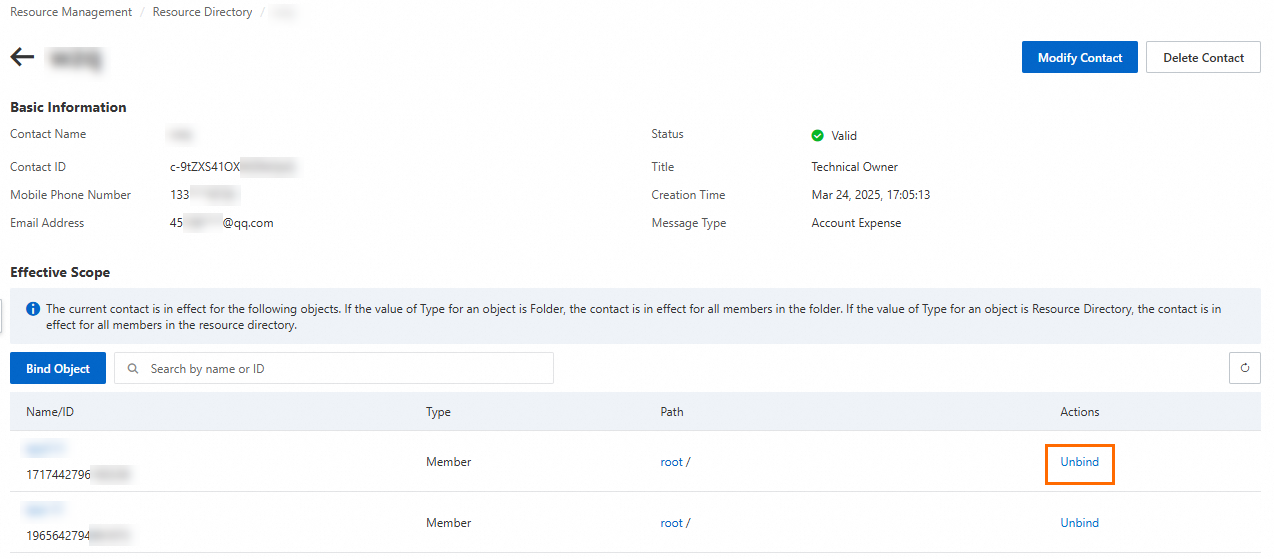Click the Message Type label

689,223
